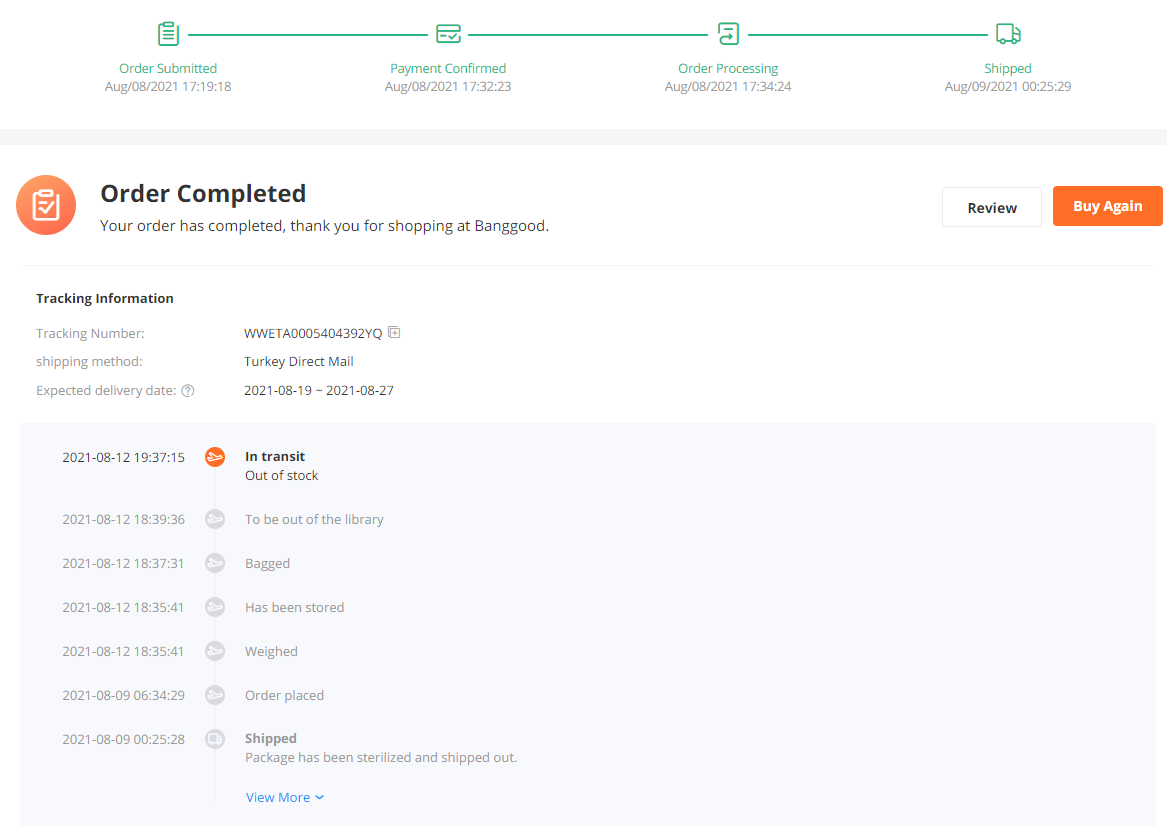
Task: Click the orange Order Completed clipboard icon
Action: [46, 205]
